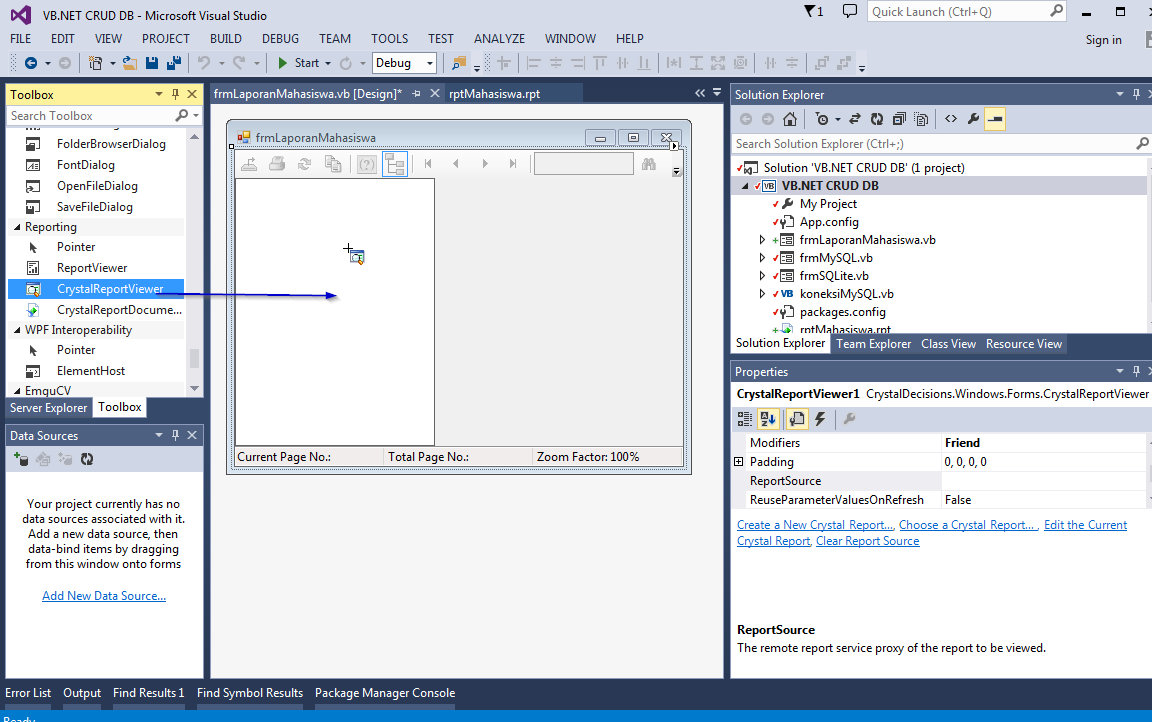Switch to the Team Explorer tab

coord(874,344)
